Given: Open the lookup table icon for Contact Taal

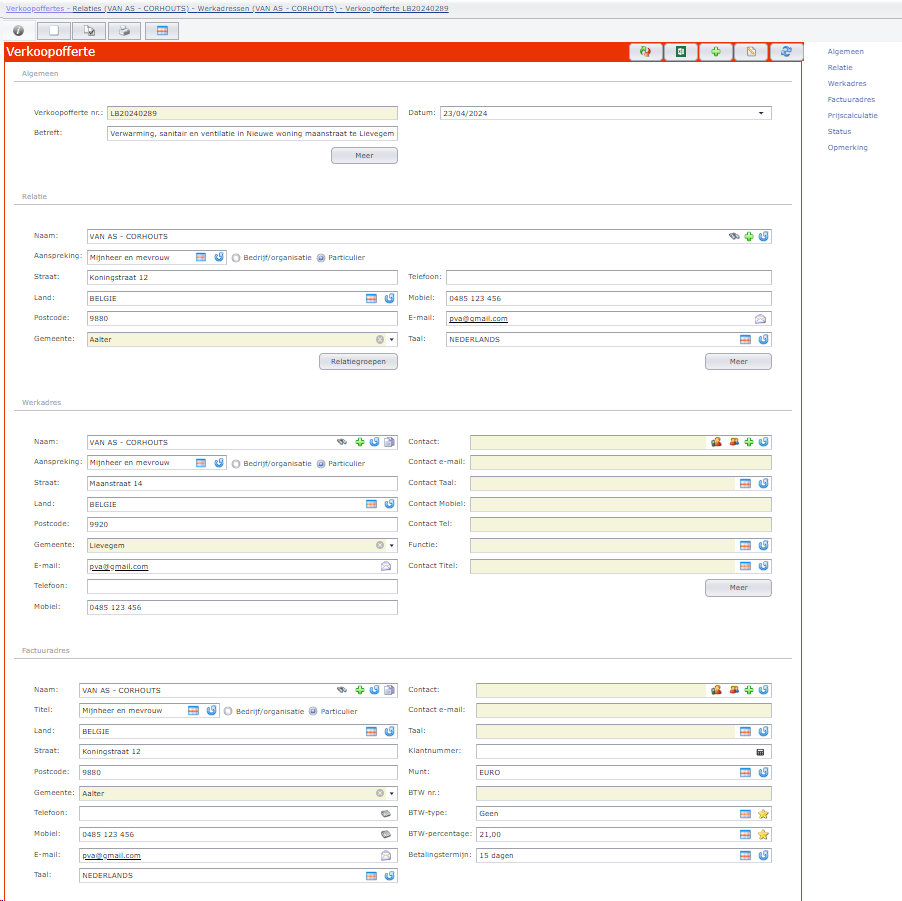Looking at the screenshot, I should pos(746,483).
